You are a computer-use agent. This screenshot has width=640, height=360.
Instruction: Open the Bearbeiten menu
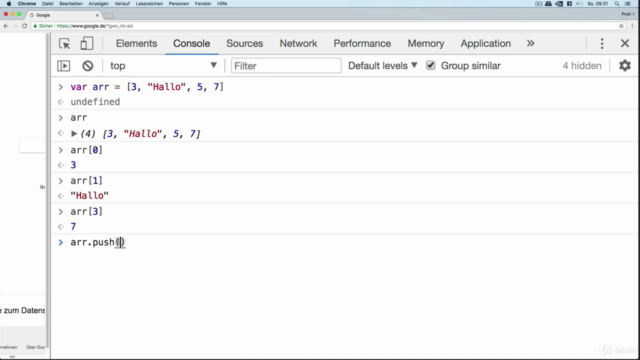point(71,4)
